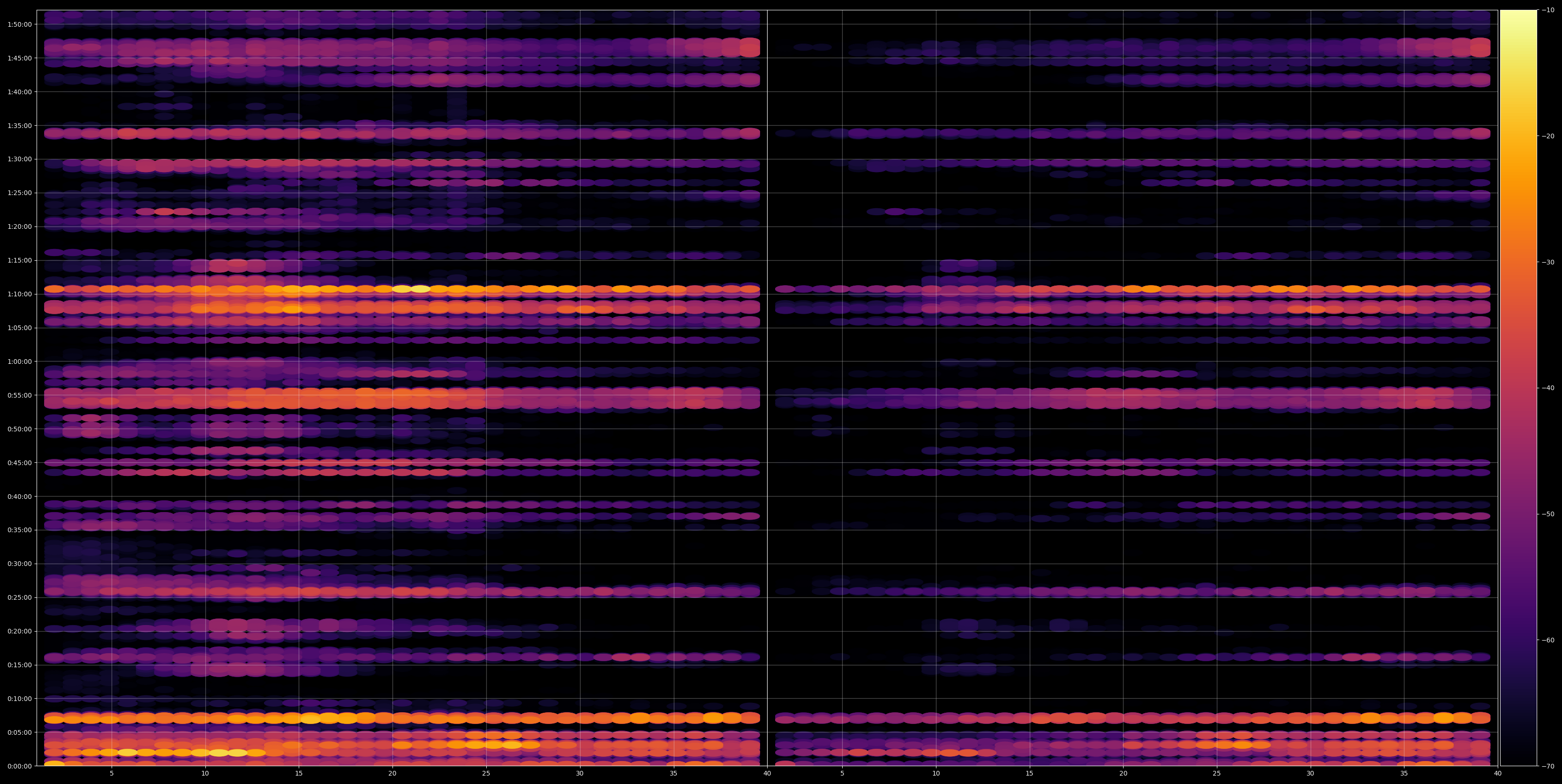Image resolution: width=1562 pixels, height=784 pixels.
Task: Click the 1:00:00 y-axis label
Action: tap(19, 362)
